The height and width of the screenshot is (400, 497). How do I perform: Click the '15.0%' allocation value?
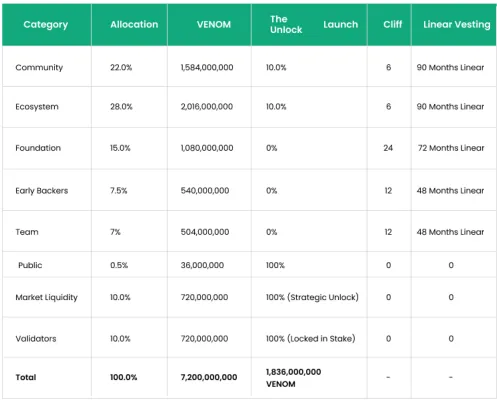120,148
